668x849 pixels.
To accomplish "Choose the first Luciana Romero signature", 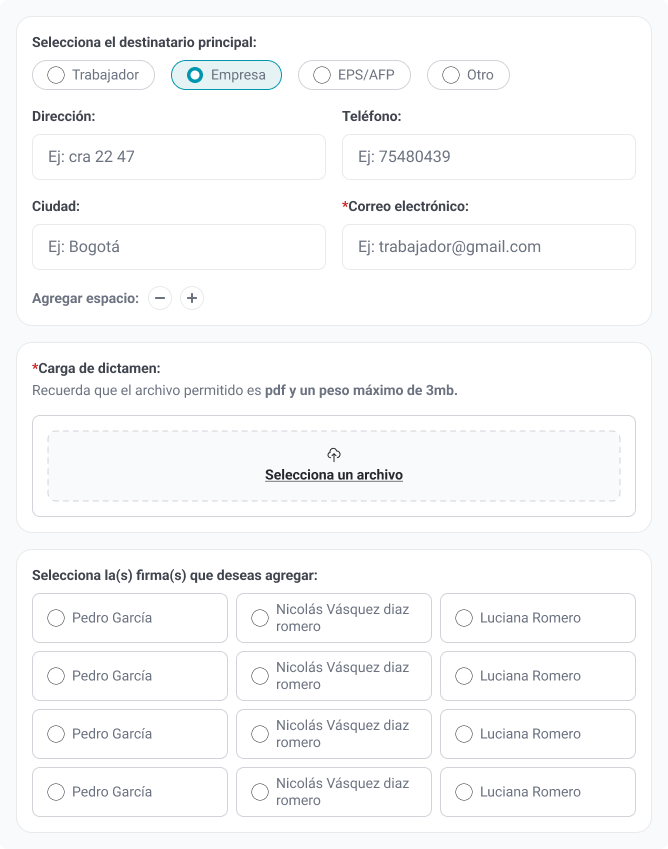I will point(538,618).
